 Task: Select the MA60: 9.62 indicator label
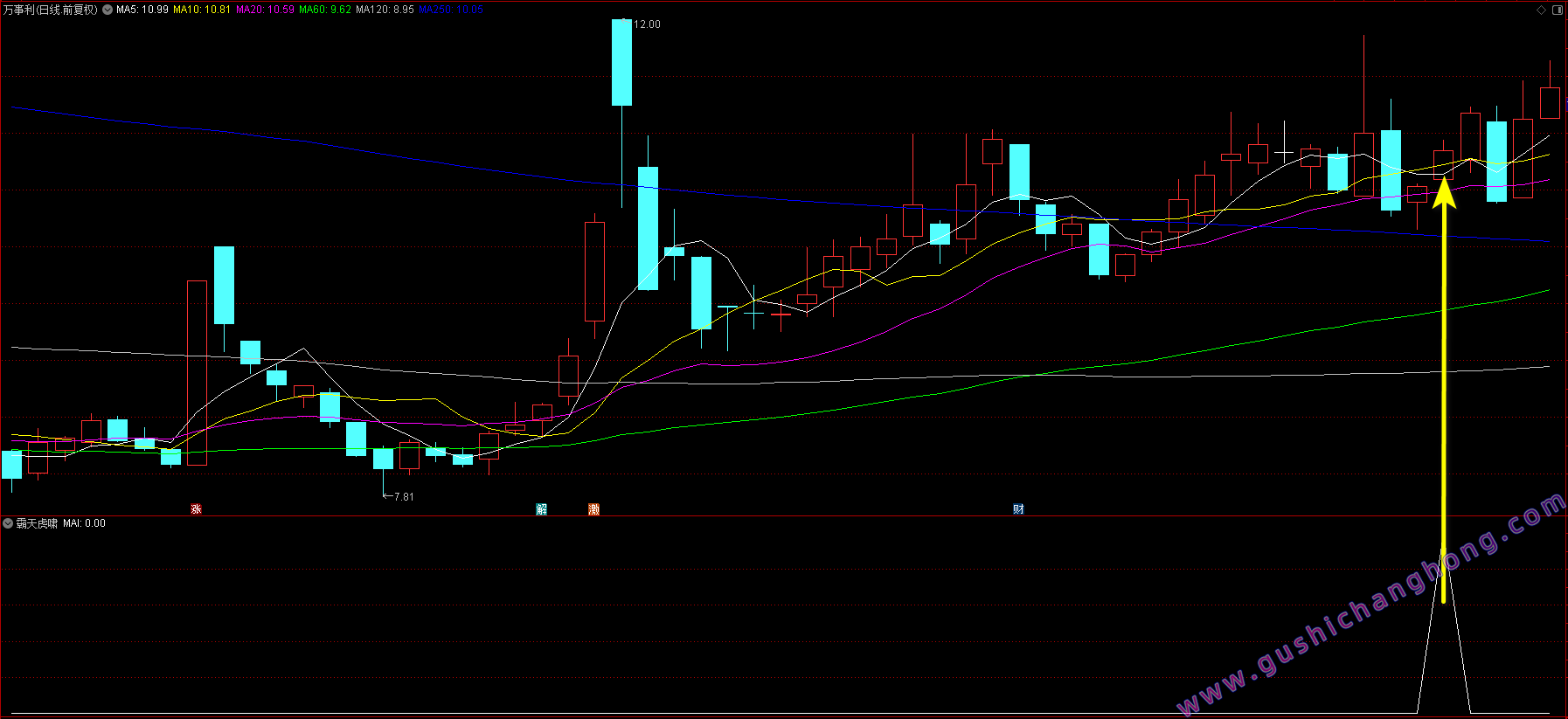coord(325,10)
